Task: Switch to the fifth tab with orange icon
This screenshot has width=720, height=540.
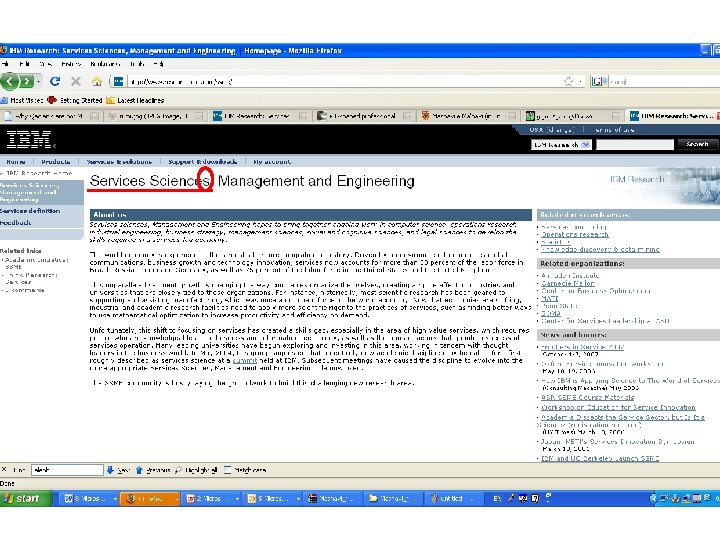Action: click(x=468, y=116)
